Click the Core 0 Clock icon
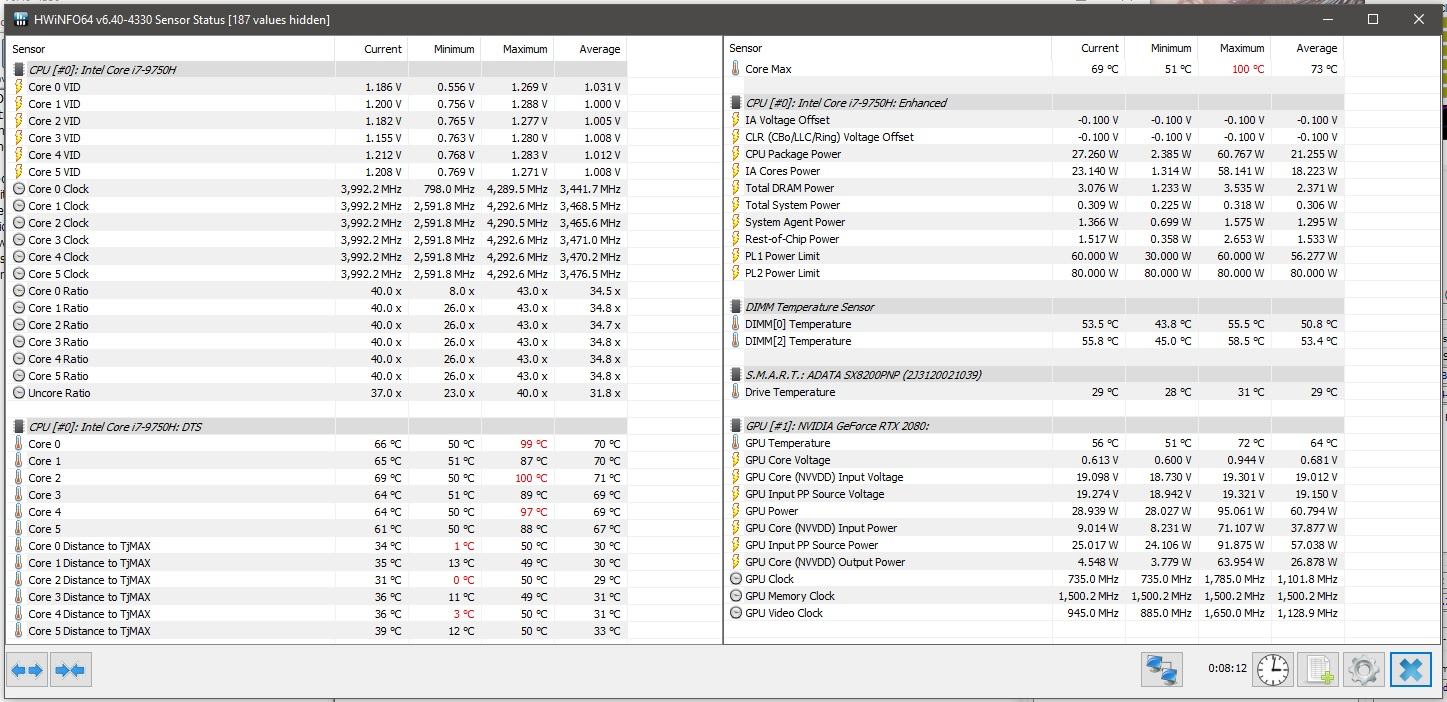The height and width of the screenshot is (702, 1447). pyautogui.click(x=19, y=189)
